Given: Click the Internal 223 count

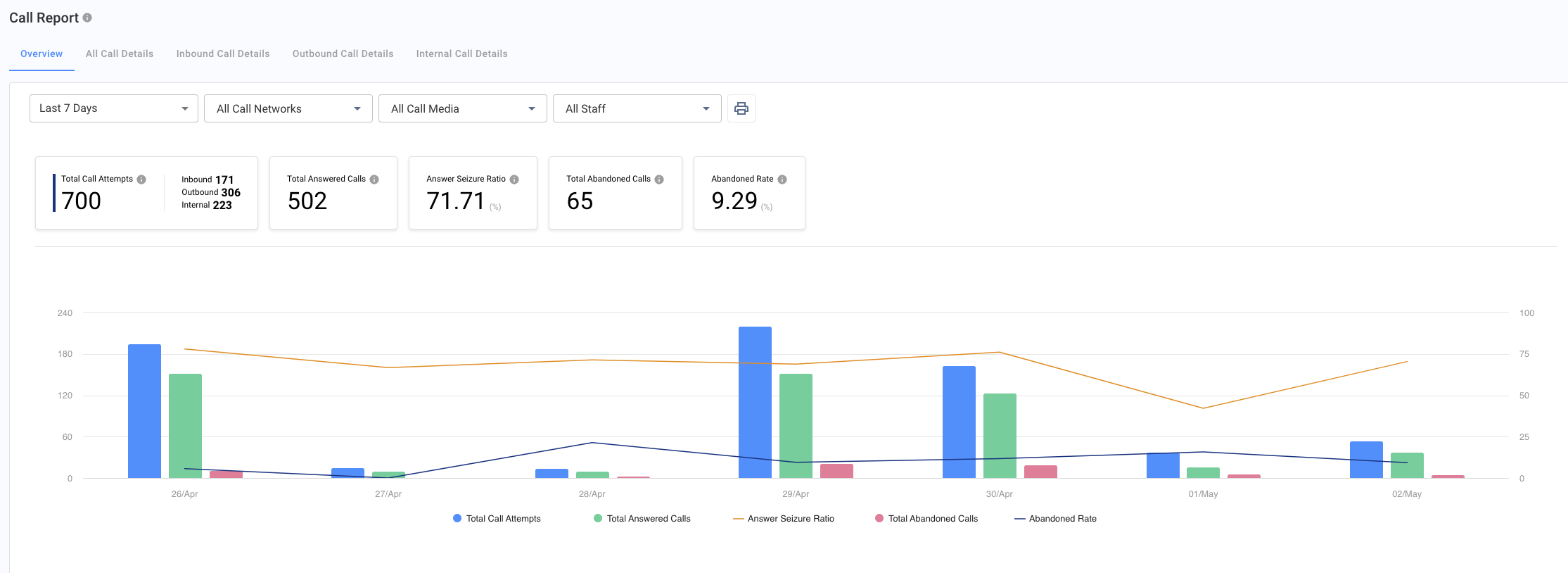Looking at the screenshot, I should (x=207, y=205).
